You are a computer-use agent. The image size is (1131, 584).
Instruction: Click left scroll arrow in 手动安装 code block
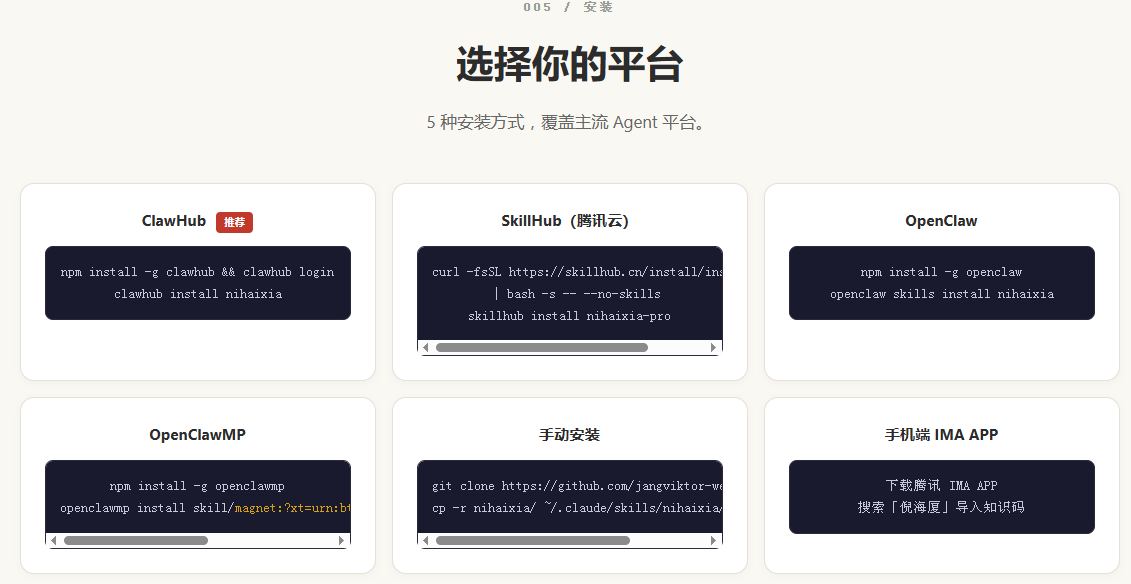426,540
